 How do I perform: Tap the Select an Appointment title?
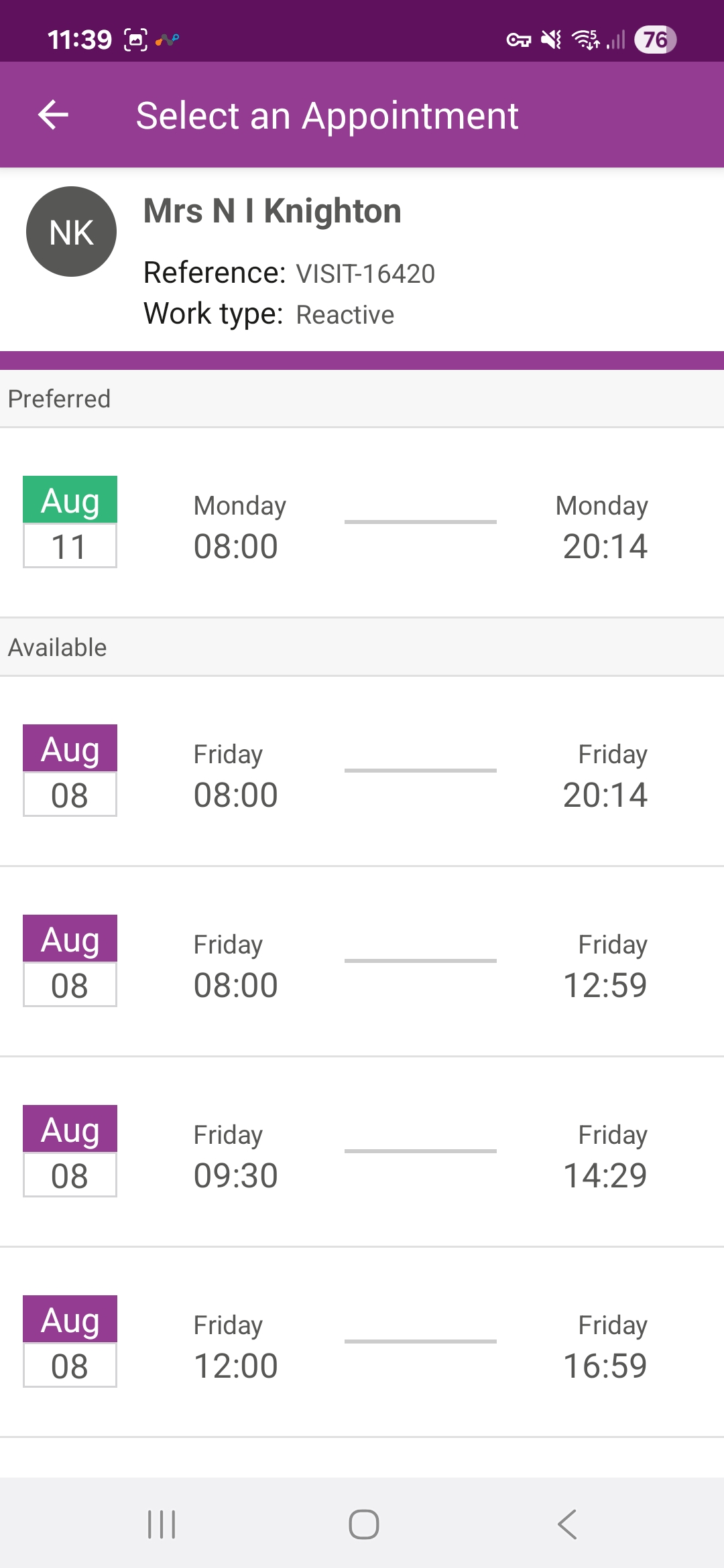[x=327, y=115]
